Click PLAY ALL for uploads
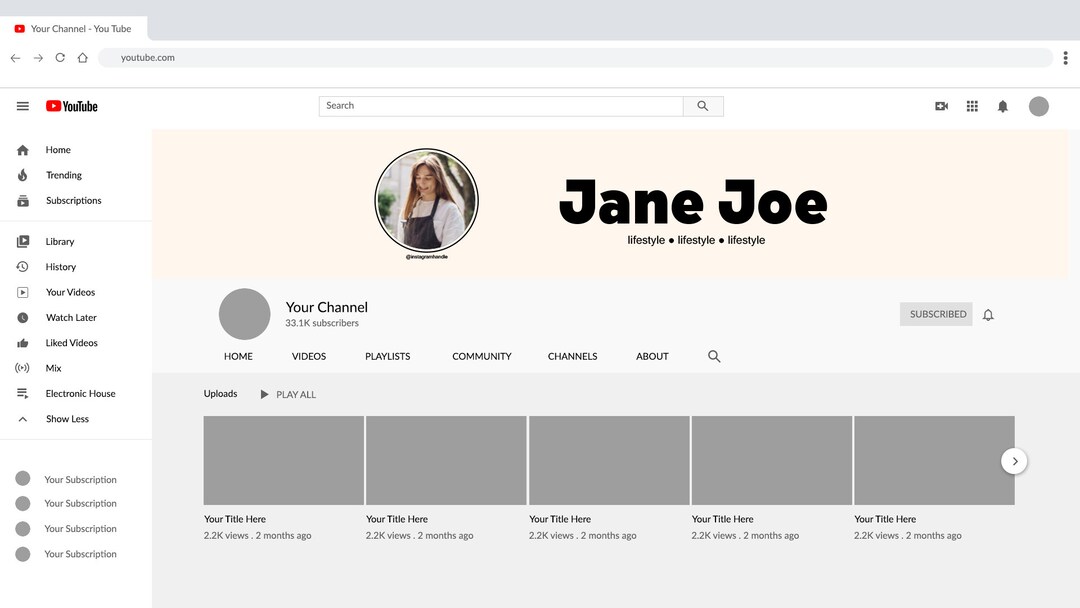1080x608 pixels. tap(288, 394)
